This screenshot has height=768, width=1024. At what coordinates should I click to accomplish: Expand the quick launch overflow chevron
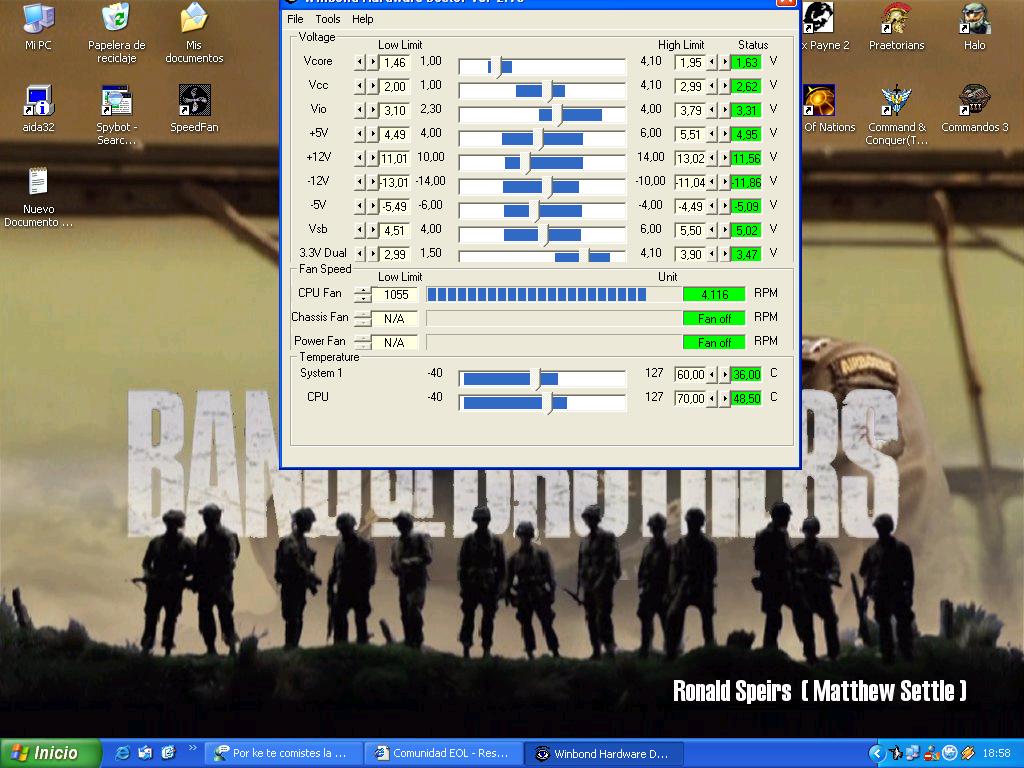coord(192,748)
